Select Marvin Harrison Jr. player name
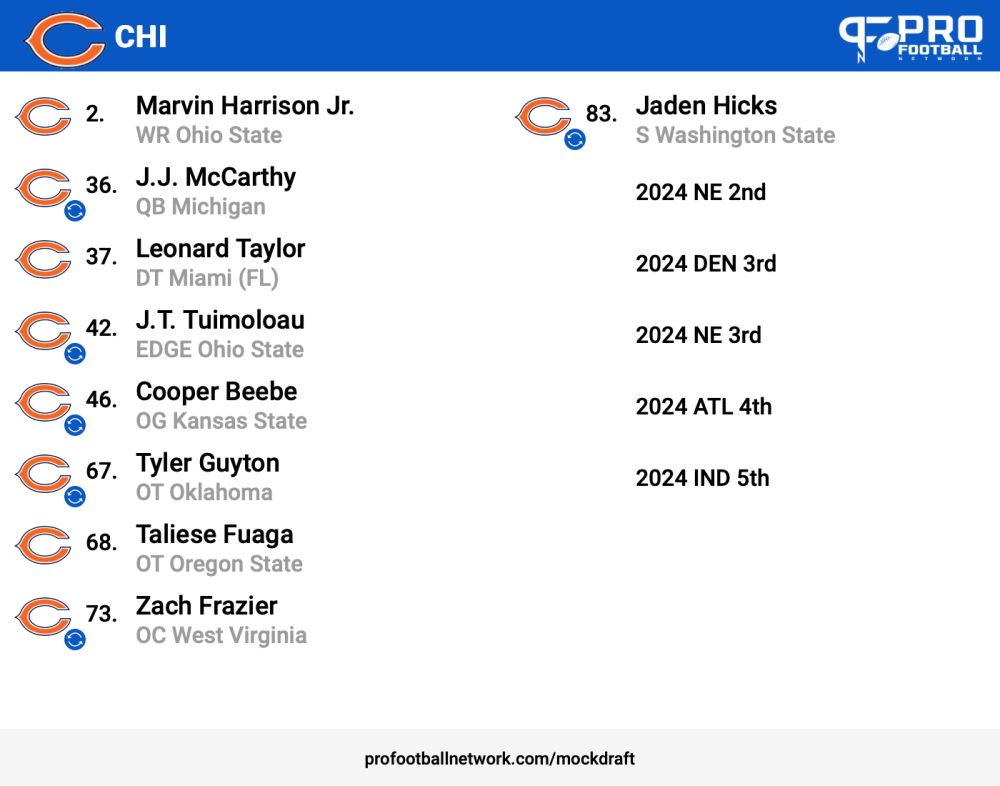Image resolution: width=1000 pixels, height=786 pixels. coord(245,106)
